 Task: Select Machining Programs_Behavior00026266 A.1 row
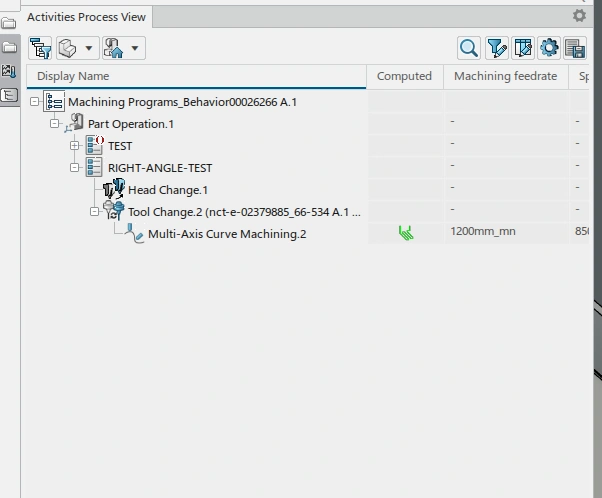182,102
